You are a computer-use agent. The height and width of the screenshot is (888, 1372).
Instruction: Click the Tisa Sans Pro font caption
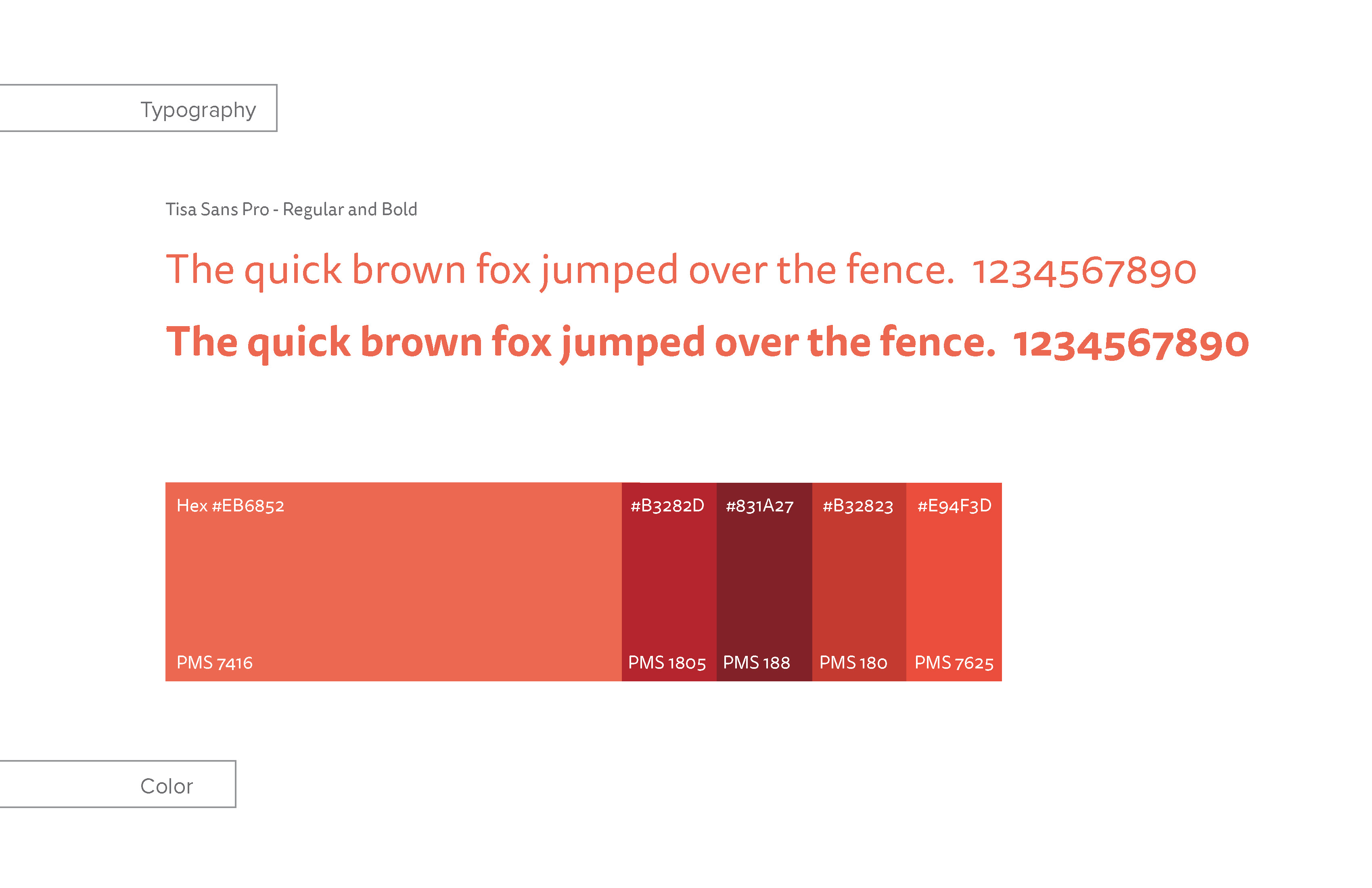291,209
